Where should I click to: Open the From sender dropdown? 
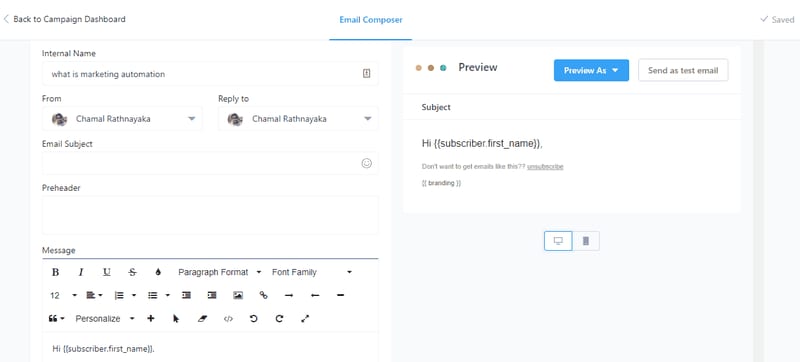[122, 119]
